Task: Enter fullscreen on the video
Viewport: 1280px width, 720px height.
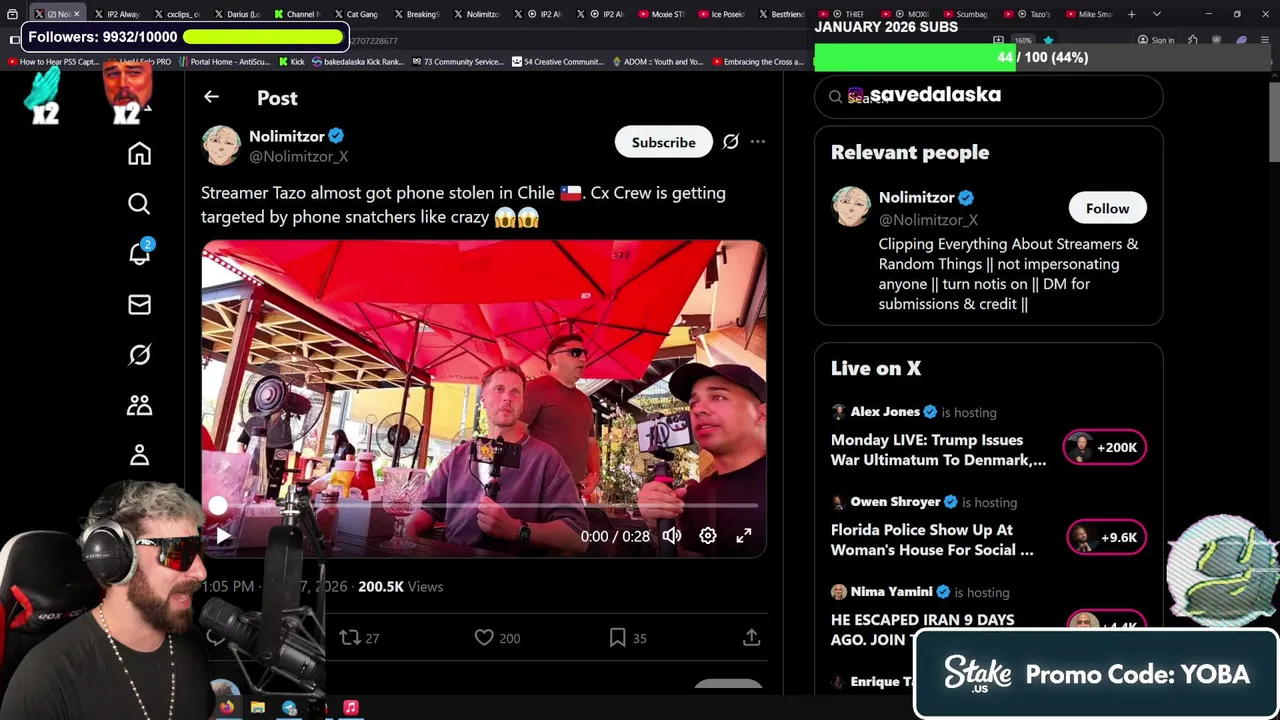Action: (x=744, y=536)
